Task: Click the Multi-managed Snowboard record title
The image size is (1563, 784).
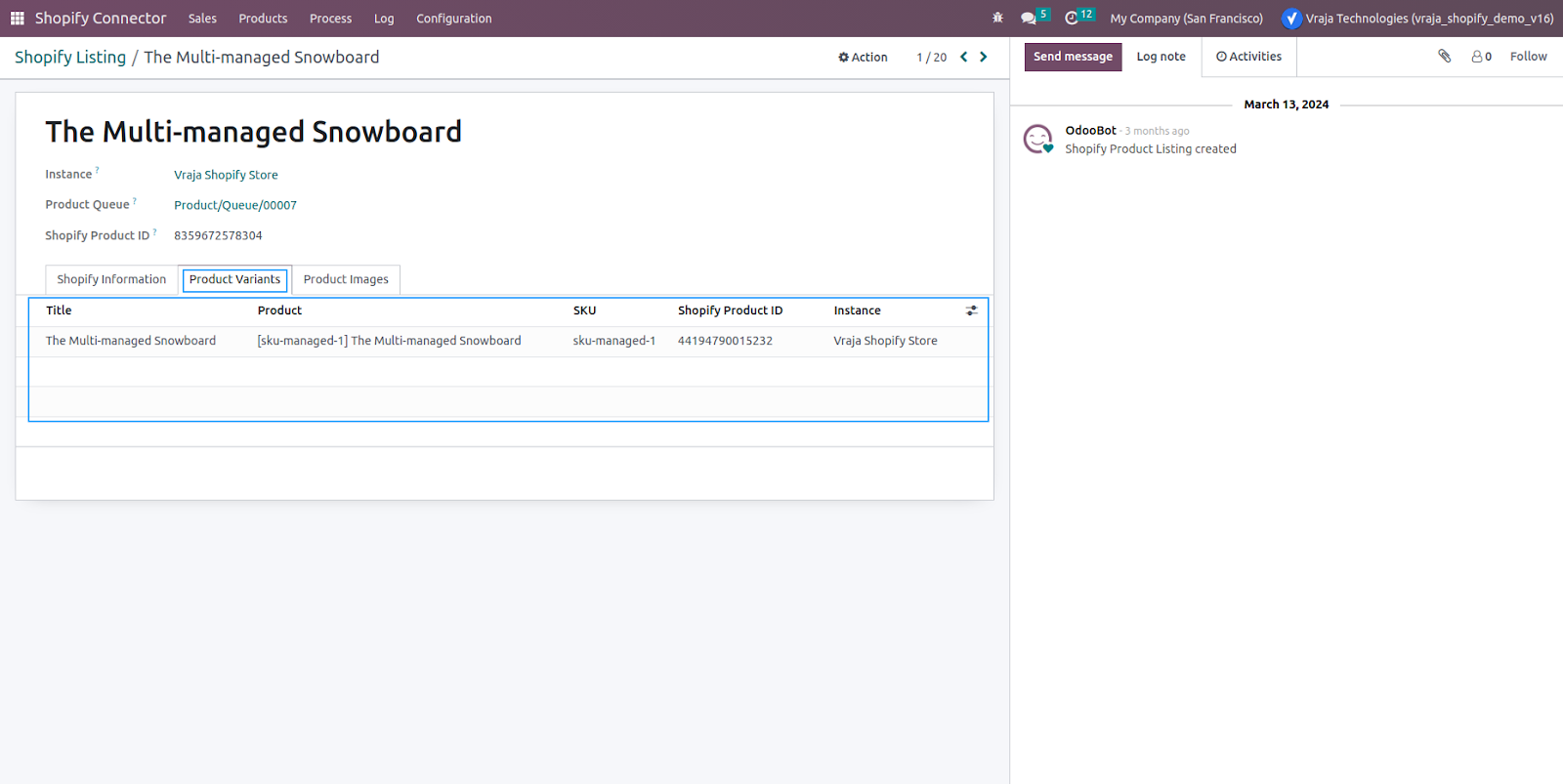Action: tap(254, 132)
